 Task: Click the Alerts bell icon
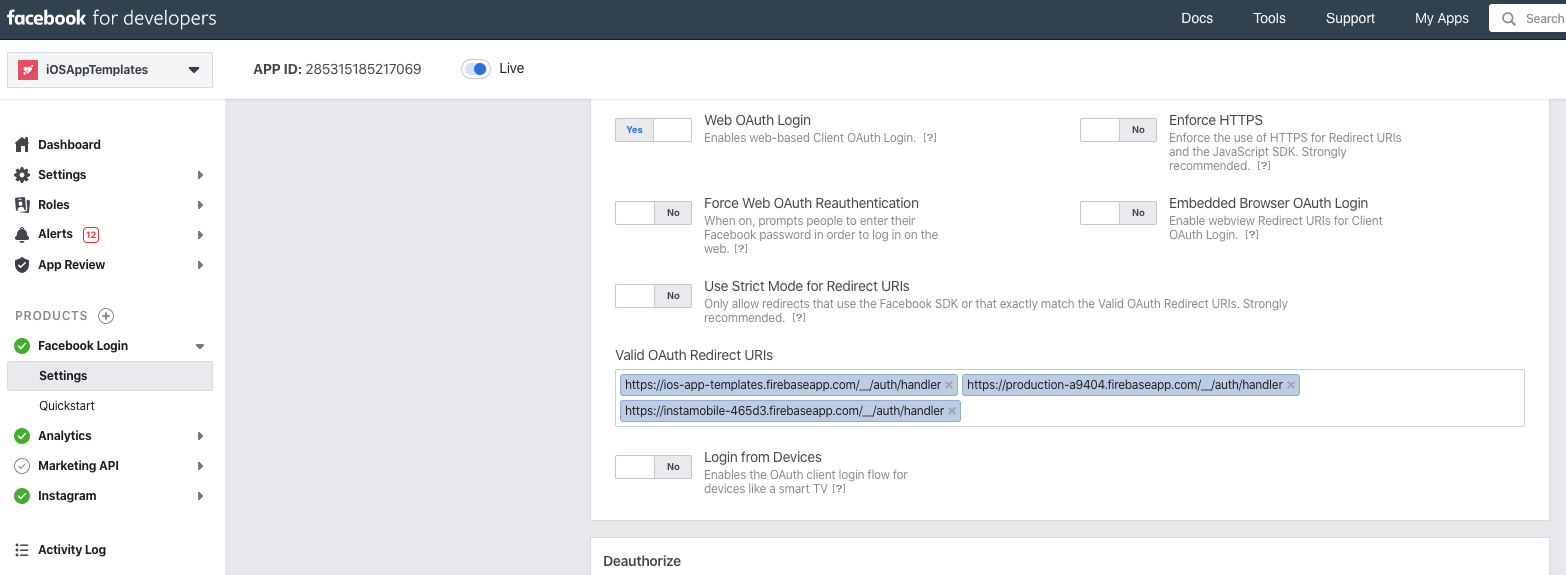(22, 235)
